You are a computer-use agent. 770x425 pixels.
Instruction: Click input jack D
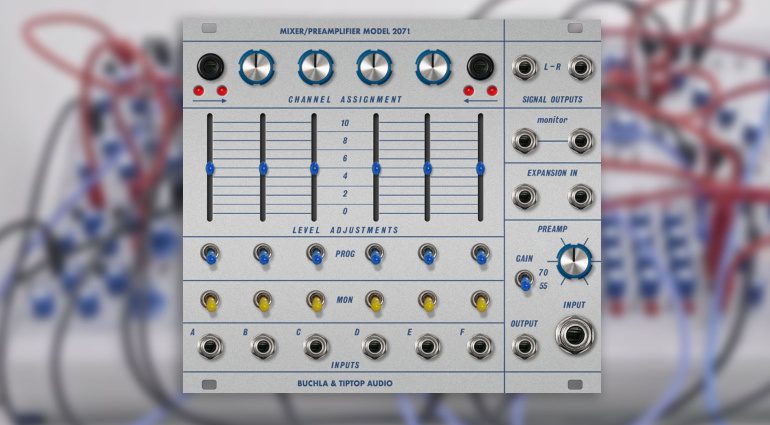click(375, 346)
